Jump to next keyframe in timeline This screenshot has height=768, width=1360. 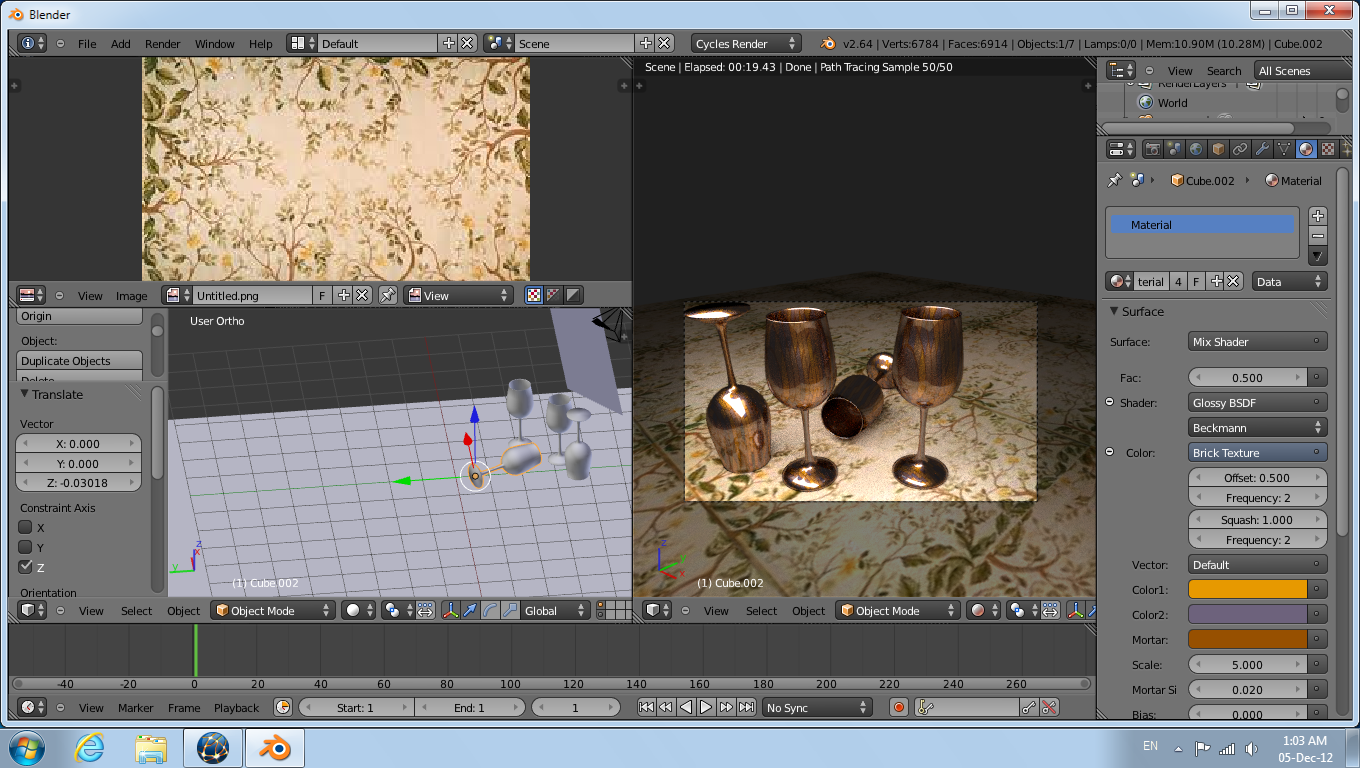pyautogui.click(x=727, y=707)
